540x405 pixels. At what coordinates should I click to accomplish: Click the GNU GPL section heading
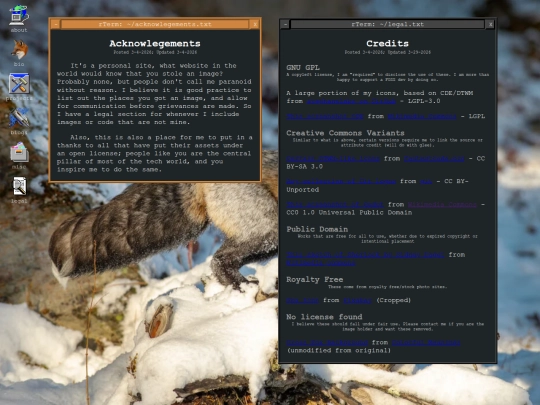coord(303,68)
